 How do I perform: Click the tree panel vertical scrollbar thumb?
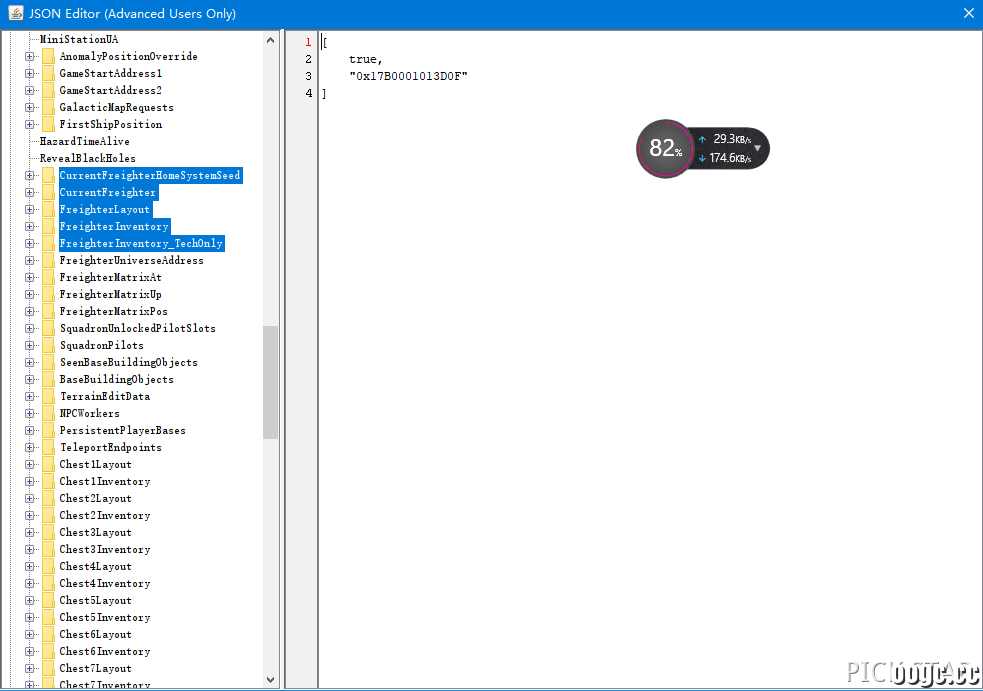pyautogui.click(x=270, y=382)
